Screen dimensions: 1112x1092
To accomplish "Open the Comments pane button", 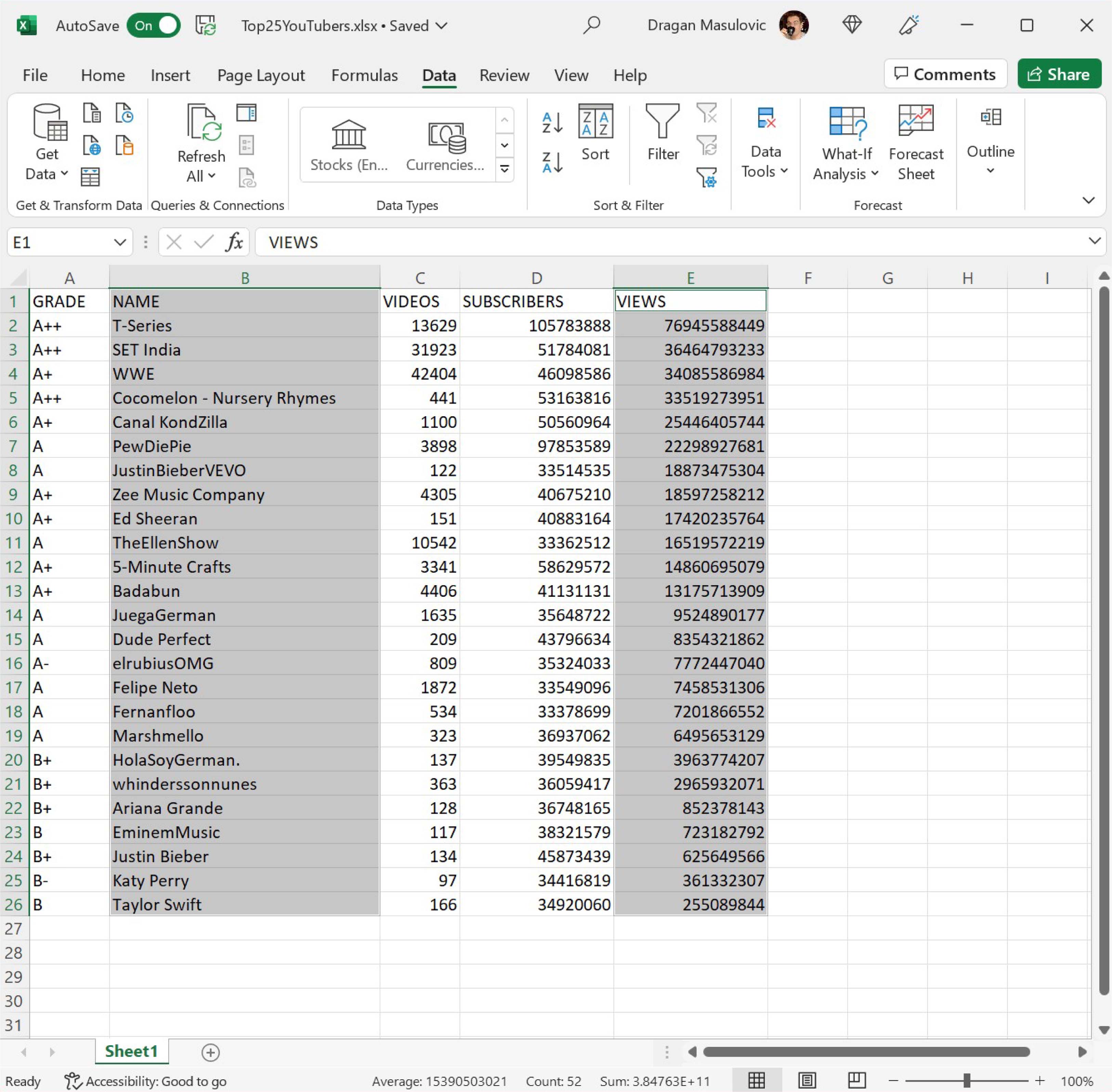I will point(945,74).
